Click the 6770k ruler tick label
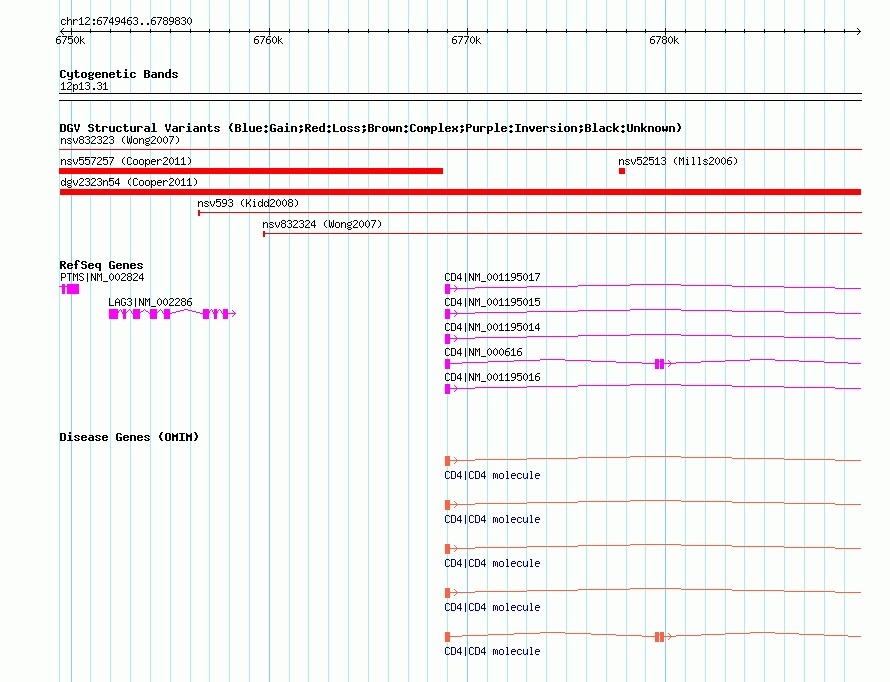 pyautogui.click(x=466, y=40)
